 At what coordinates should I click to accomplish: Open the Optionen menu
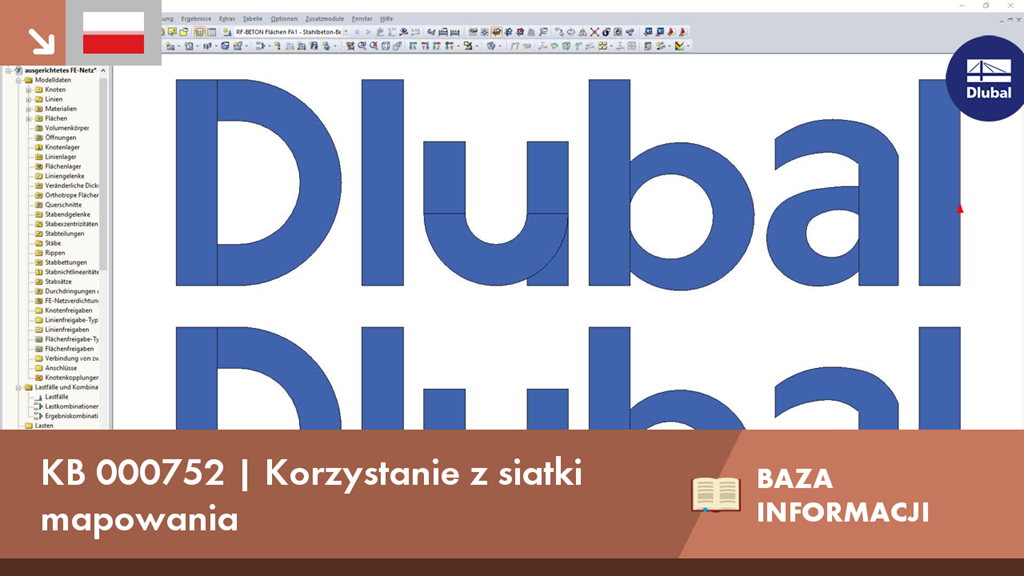(284, 19)
